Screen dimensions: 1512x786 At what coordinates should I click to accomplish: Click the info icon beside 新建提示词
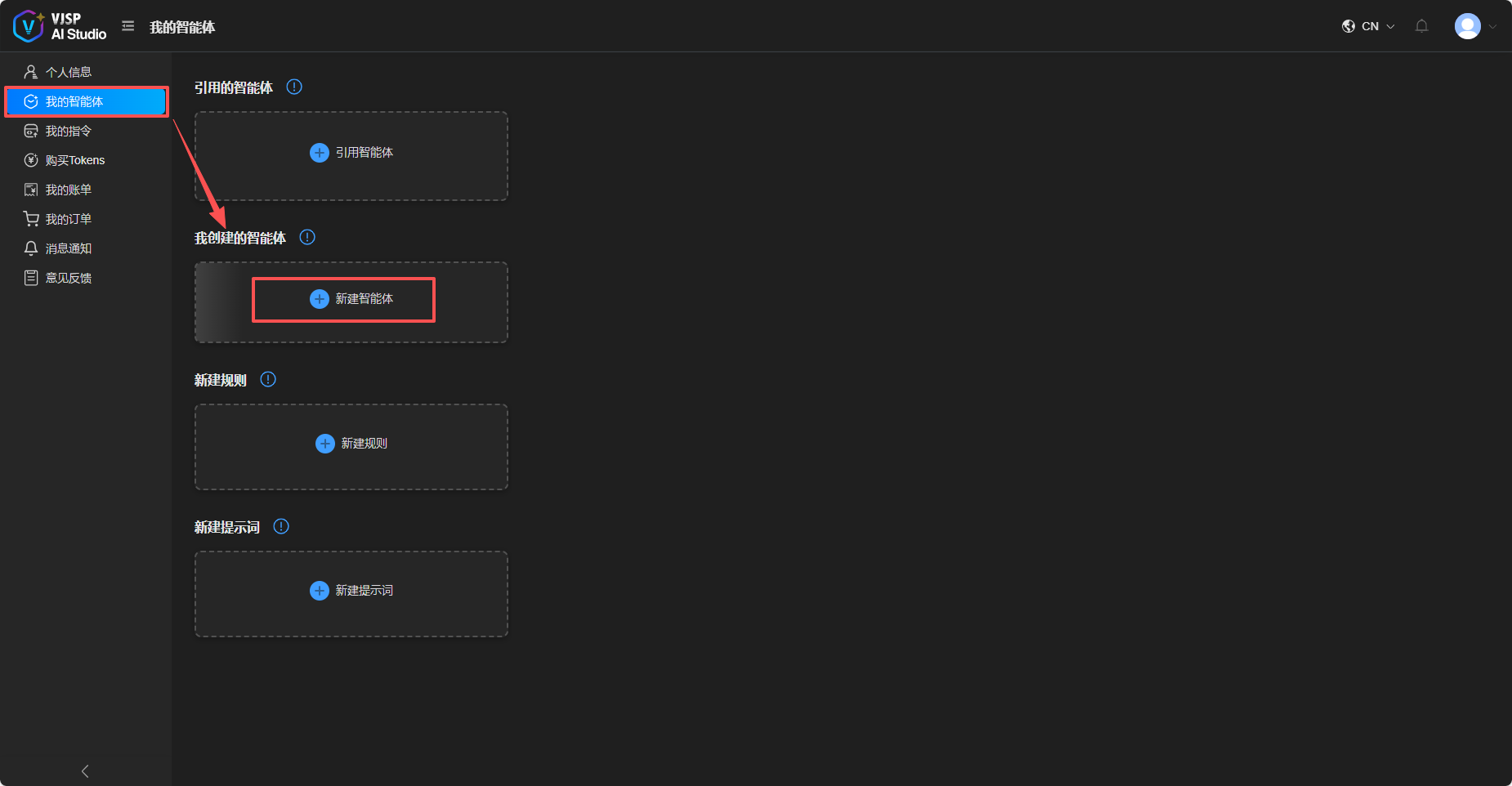pos(281,526)
